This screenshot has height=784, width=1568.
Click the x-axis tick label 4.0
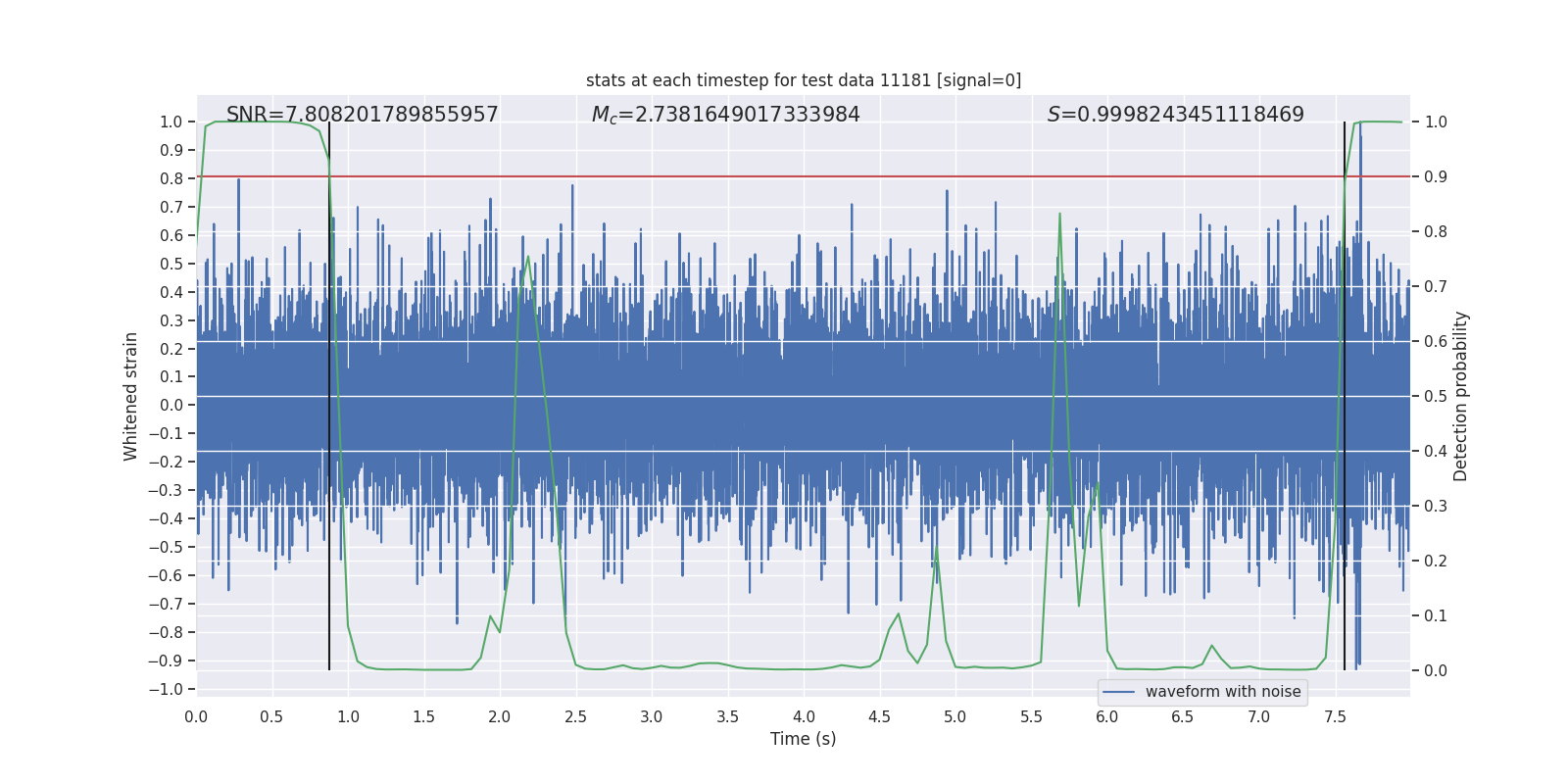804,717
